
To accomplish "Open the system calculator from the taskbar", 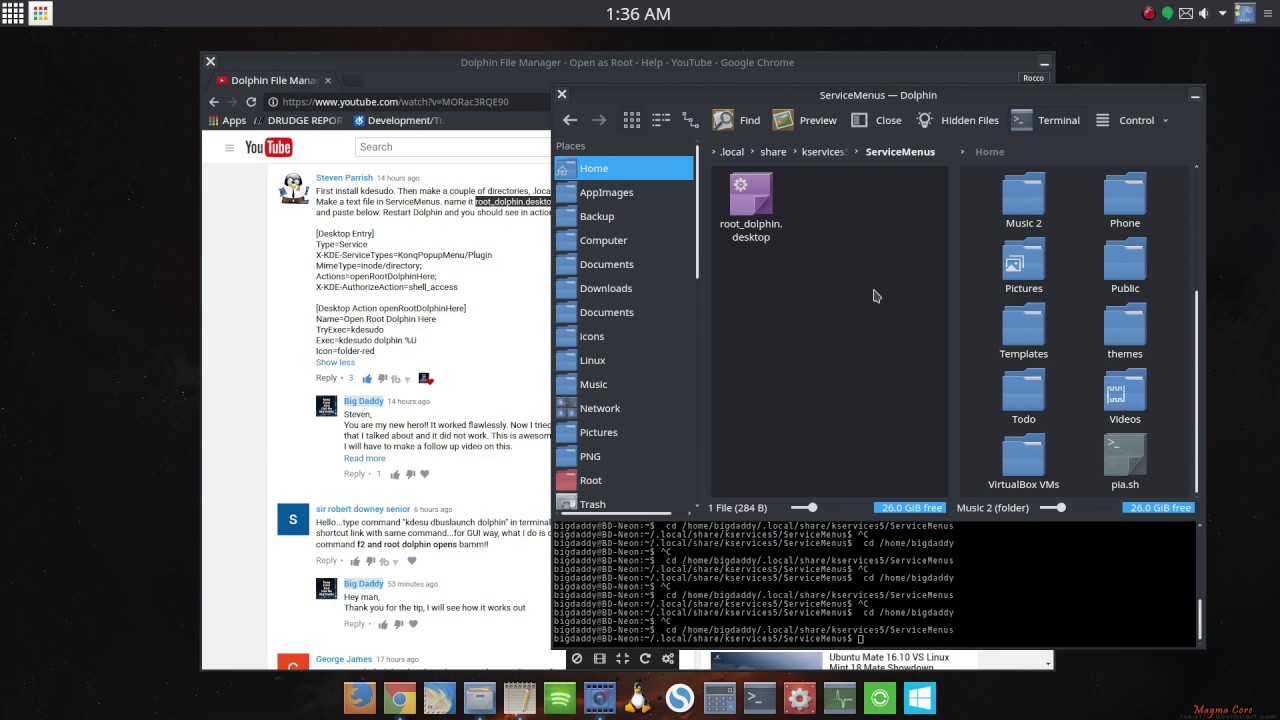I will (x=719, y=697).
